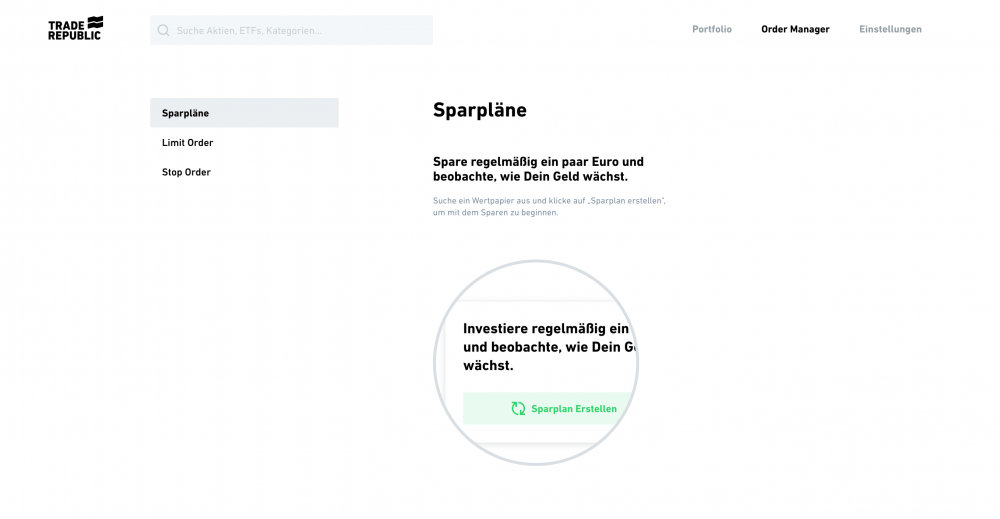Click "und beobachte, wie Dein G" in the illustration
Image resolution: width=1000 pixels, height=519 pixels.
pos(549,347)
